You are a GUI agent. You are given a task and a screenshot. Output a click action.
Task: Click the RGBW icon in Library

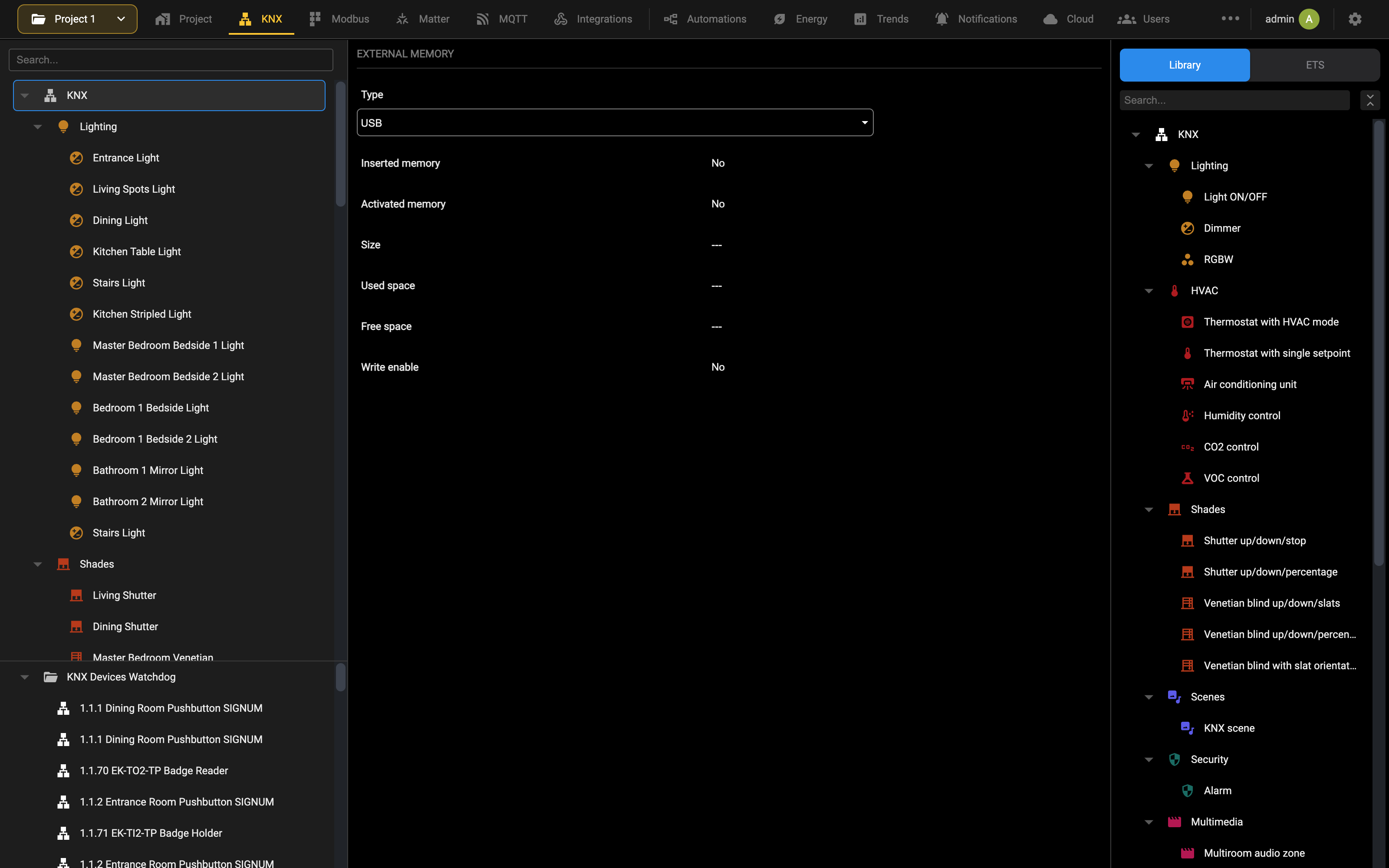pos(1187,260)
